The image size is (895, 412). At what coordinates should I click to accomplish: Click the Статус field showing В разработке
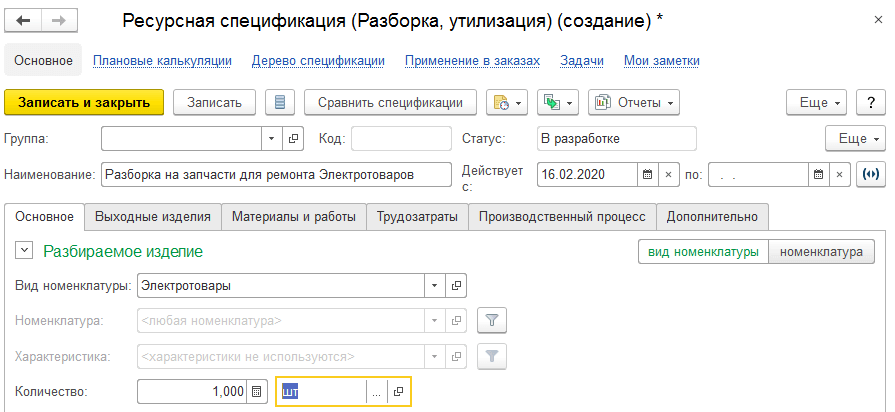point(616,139)
